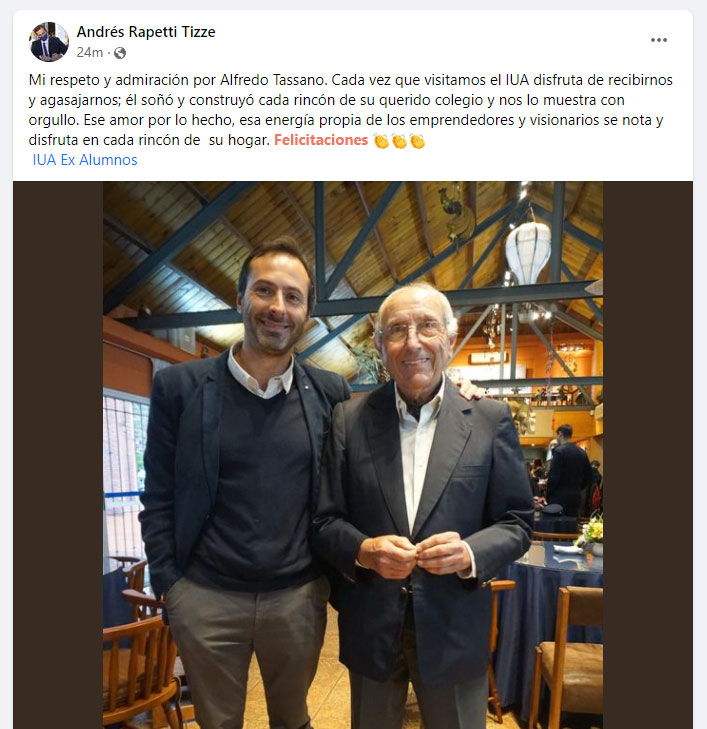Click the highlighted Felicitaciones text
This screenshot has height=729, width=707.
click(321, 140)
